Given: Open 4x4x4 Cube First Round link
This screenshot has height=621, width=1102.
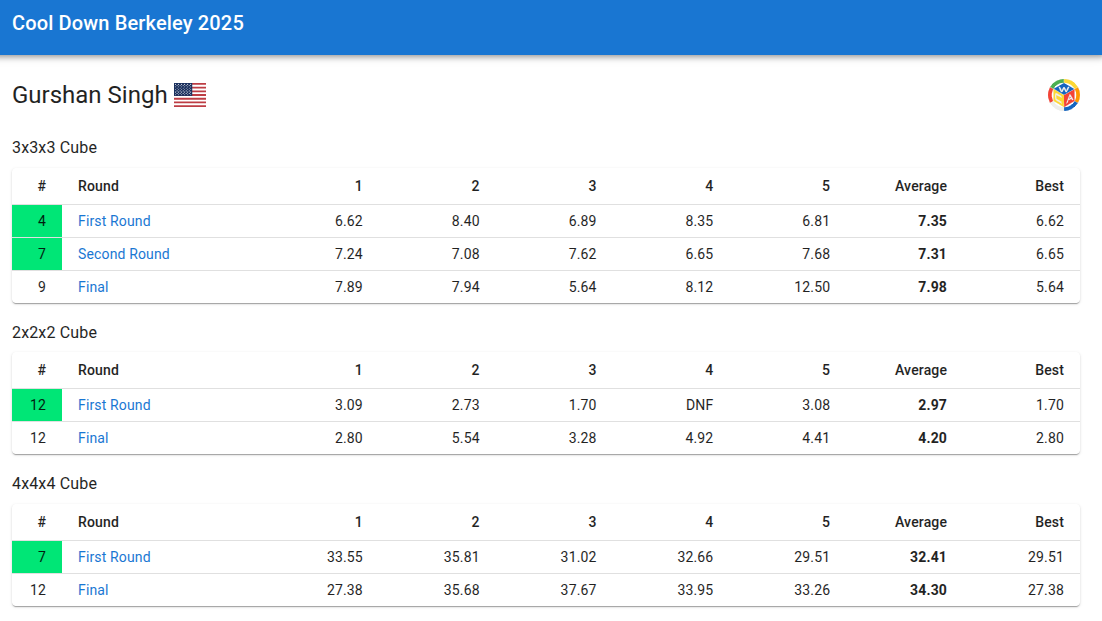Looking at the screenshot, I should [x=114, y=556].
